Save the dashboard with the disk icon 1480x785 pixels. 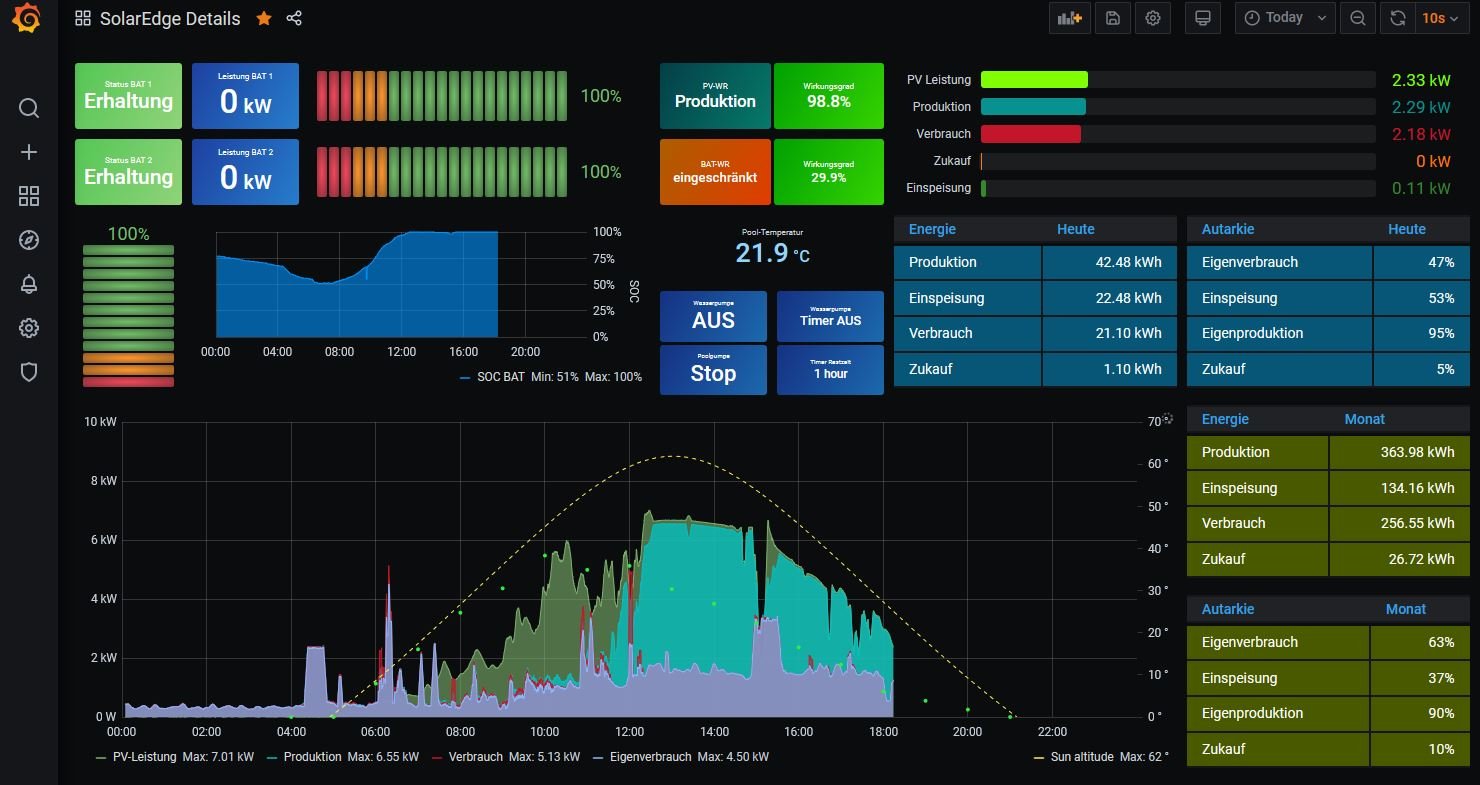1112,18
